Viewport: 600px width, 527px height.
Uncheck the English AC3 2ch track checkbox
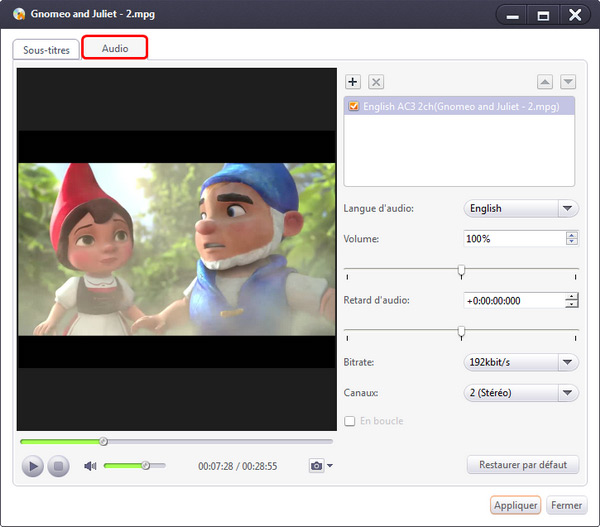(354, 106)
